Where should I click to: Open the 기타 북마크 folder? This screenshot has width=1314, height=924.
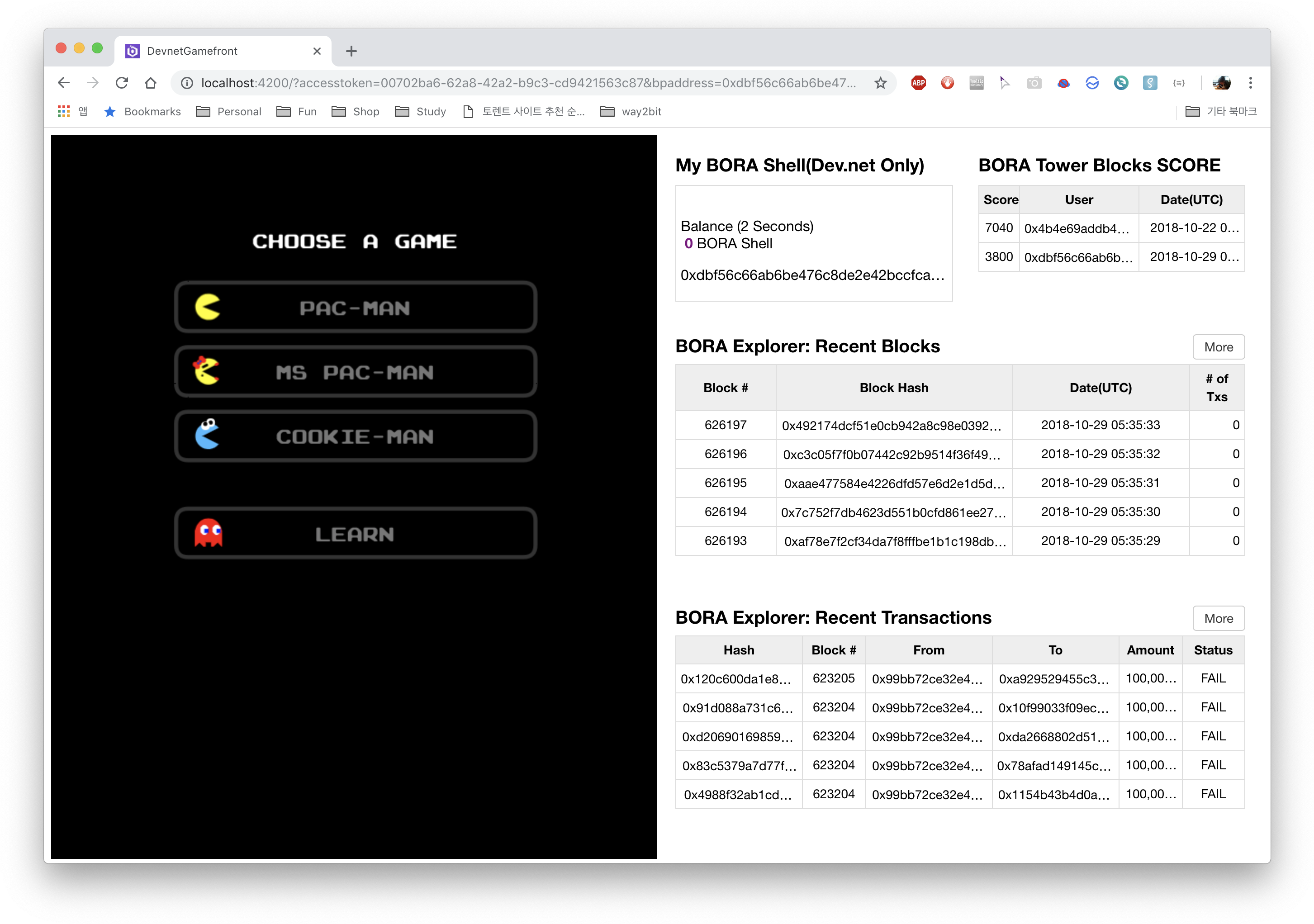click(x=1221, y=112)
